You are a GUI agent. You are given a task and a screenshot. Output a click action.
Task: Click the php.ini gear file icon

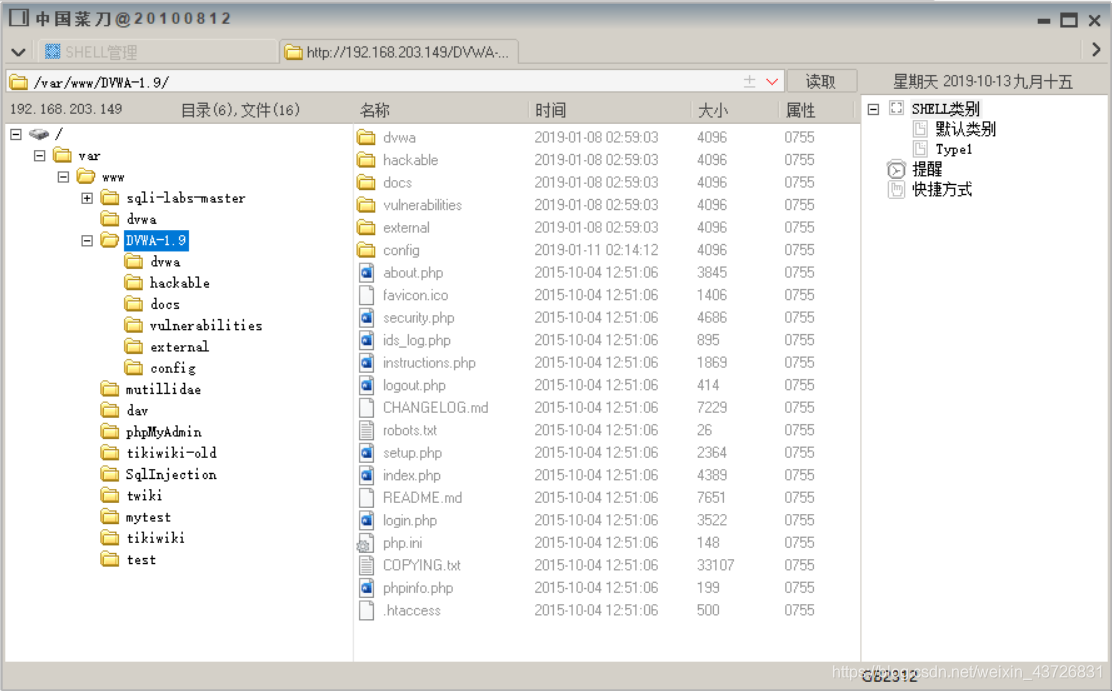tap(365, 543)
